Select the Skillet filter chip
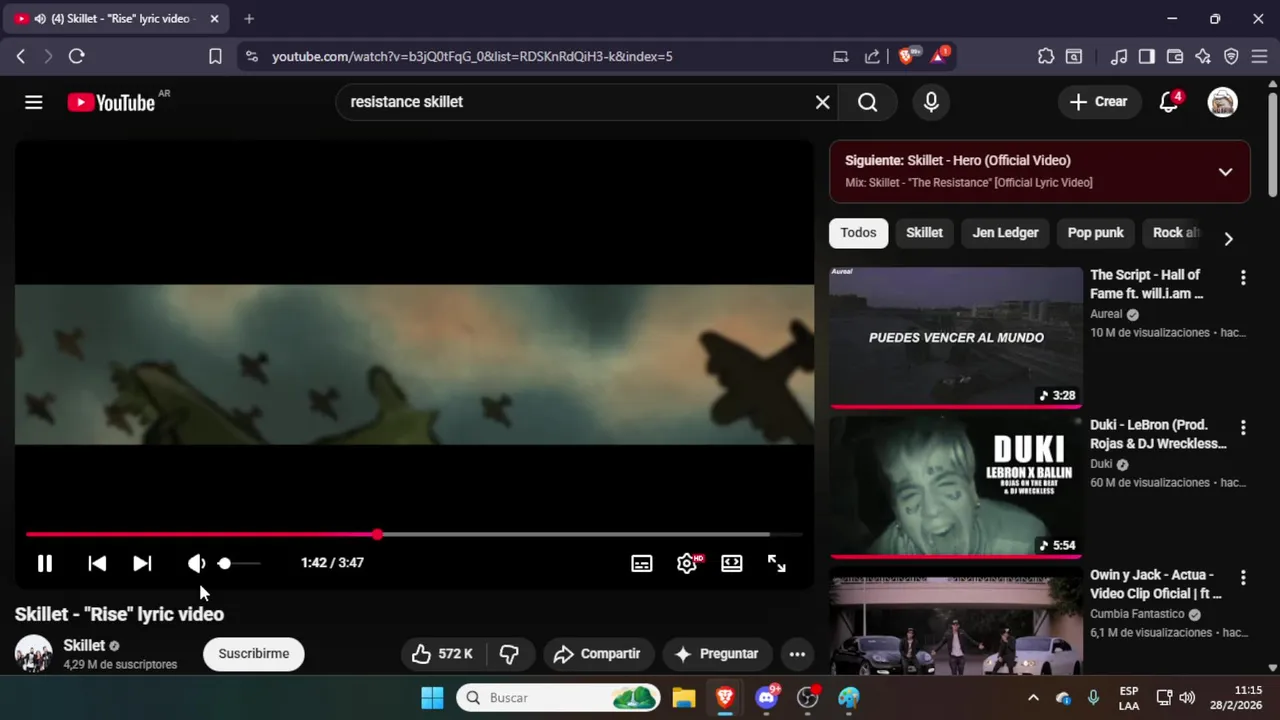Screen dimensions: 1280x720 coord(924,233)
